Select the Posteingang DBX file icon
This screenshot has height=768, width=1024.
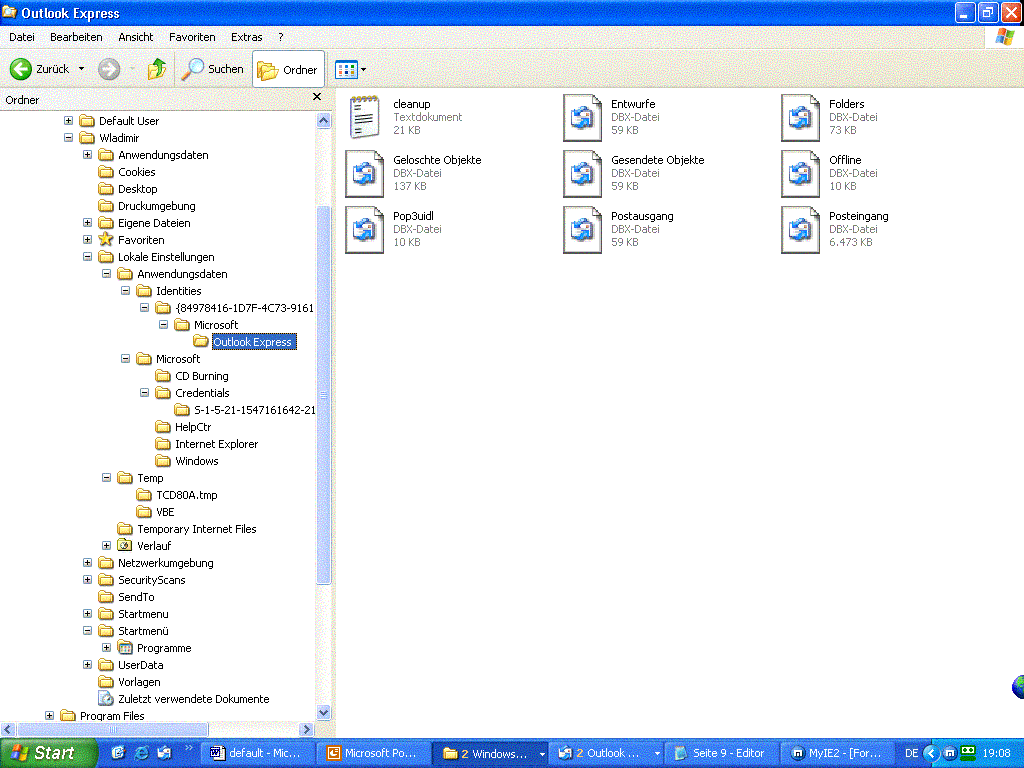coord(801,230)
